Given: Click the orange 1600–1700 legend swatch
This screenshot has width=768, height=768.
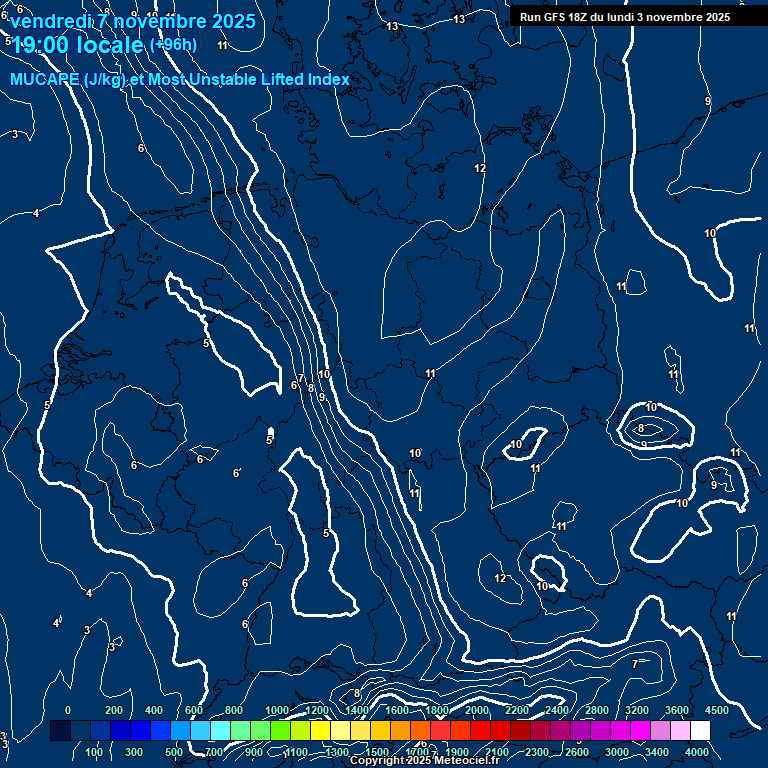Looking at the screenshot, I should [400, 730].
